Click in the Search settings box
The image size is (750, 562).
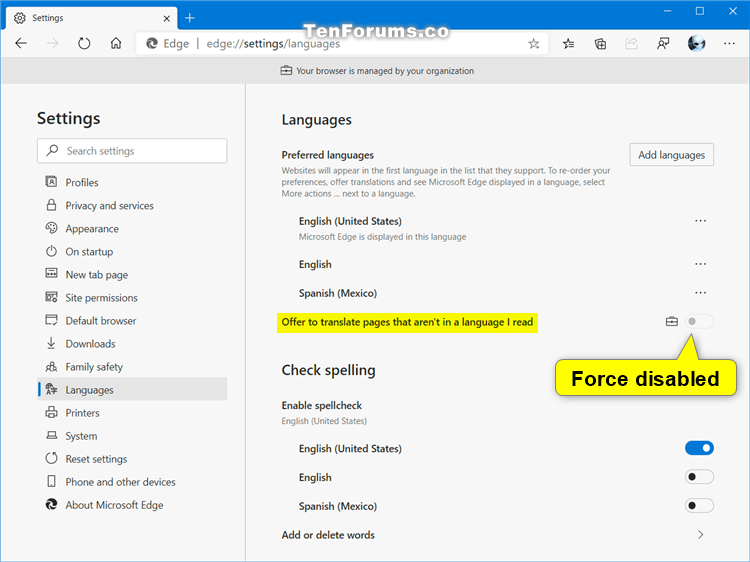coord(132,151)
